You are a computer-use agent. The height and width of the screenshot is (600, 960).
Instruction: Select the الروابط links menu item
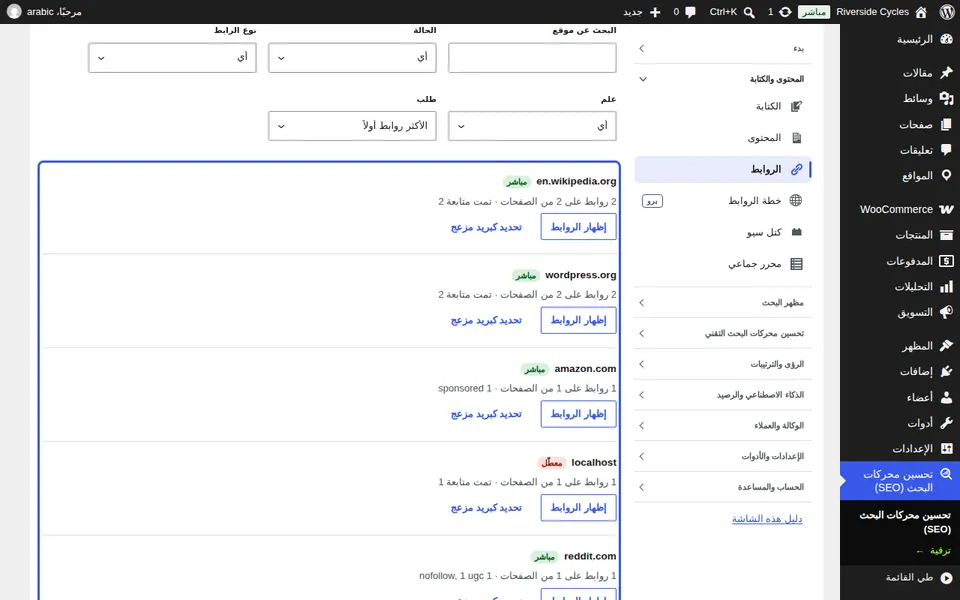point(723,170)
